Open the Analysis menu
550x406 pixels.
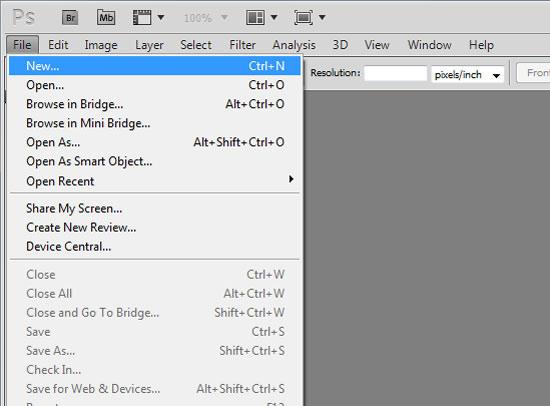[294, 45]
